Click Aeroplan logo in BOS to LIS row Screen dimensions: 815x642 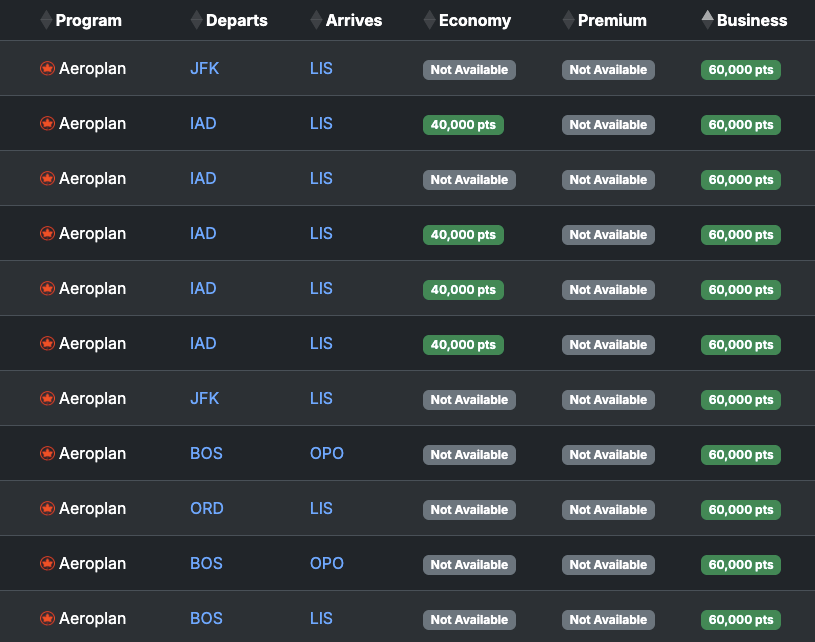(x=47, y=619)
